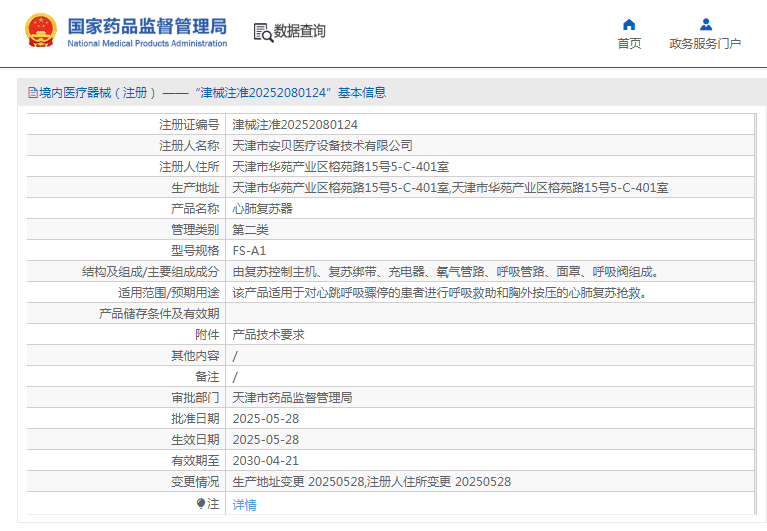Click National Medical Products Administration subtitle
The height and width of the screenshot is (531, 767).
[147, 44]
